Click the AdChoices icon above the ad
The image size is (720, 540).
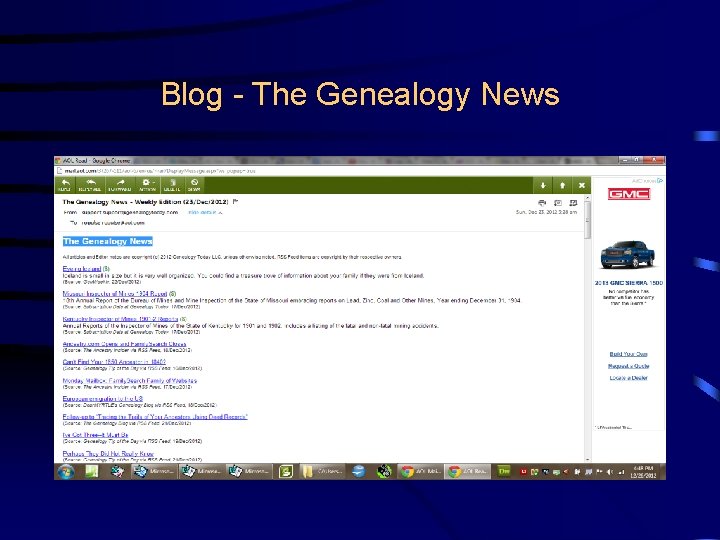tap(660, 180)
